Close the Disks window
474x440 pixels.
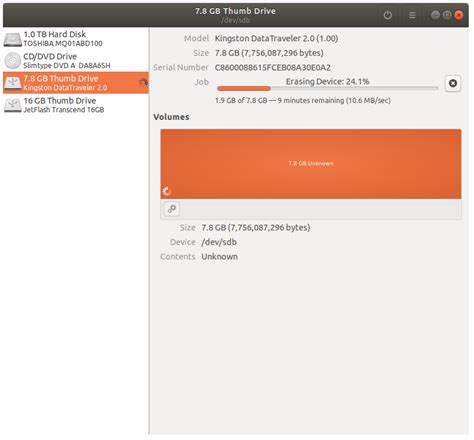(459, 15)
